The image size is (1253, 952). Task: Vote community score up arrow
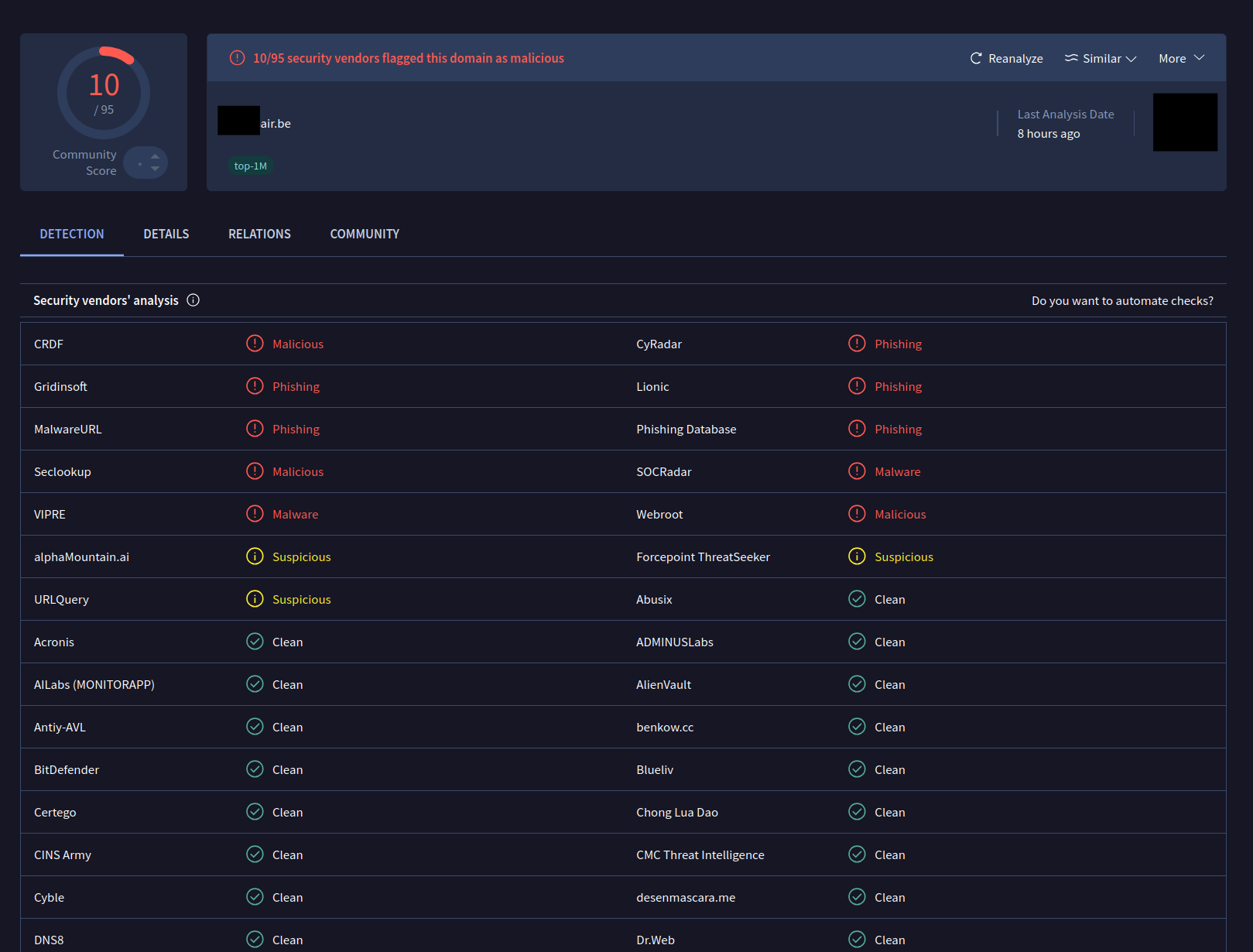(x=155, y=156)
